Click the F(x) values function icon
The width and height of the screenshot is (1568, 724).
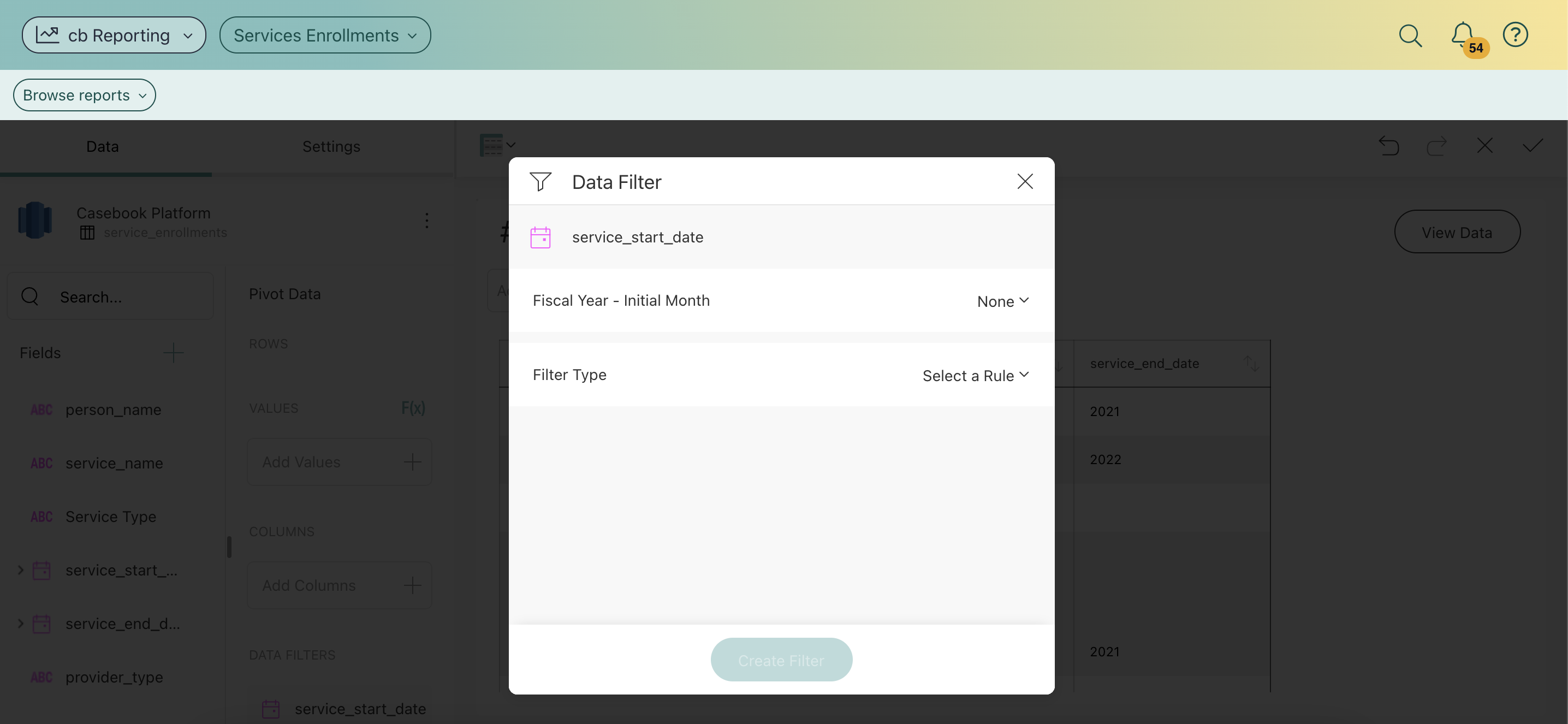413,408
